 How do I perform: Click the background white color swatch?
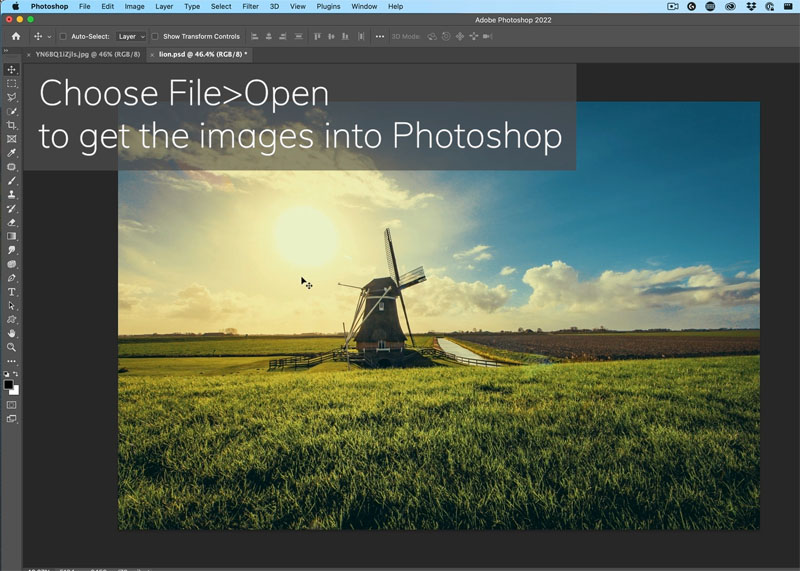(16, 391)
